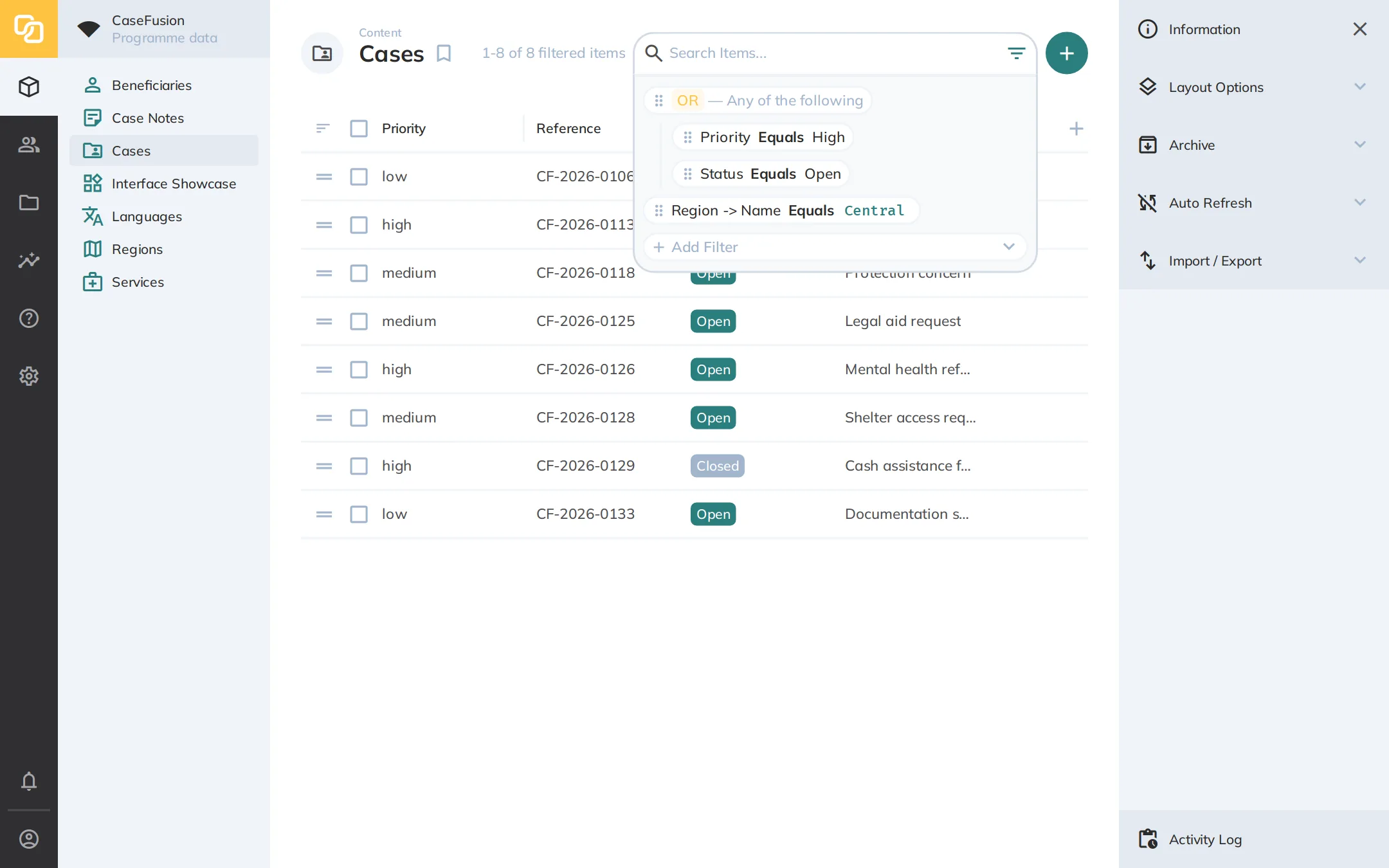Open the files folder icon in left rail
The image size is (1389, 868).
[29, 203]
